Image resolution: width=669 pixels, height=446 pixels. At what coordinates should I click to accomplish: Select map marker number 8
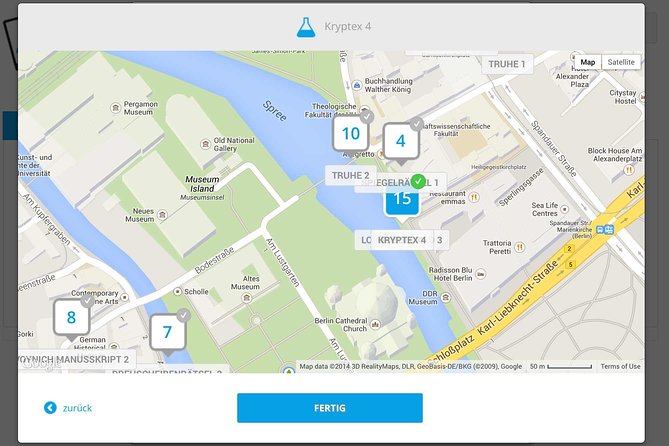click(71, 318)
